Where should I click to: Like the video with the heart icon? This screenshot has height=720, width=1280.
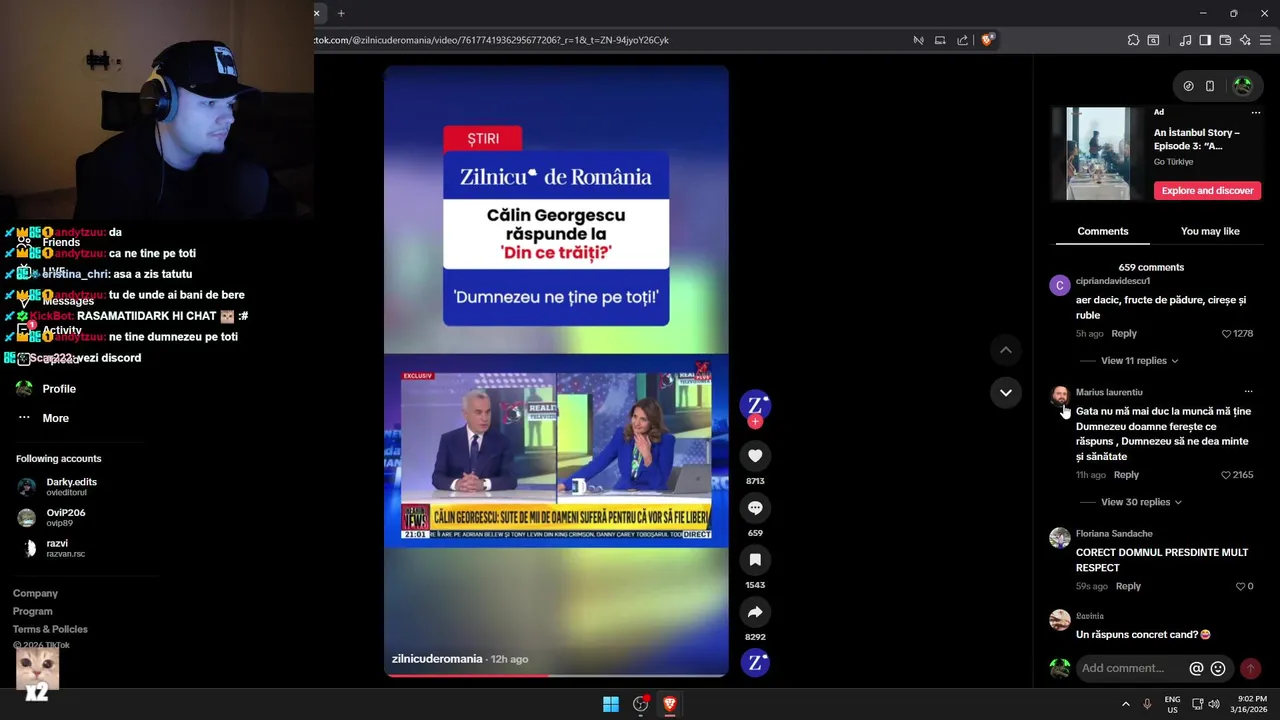755,456
